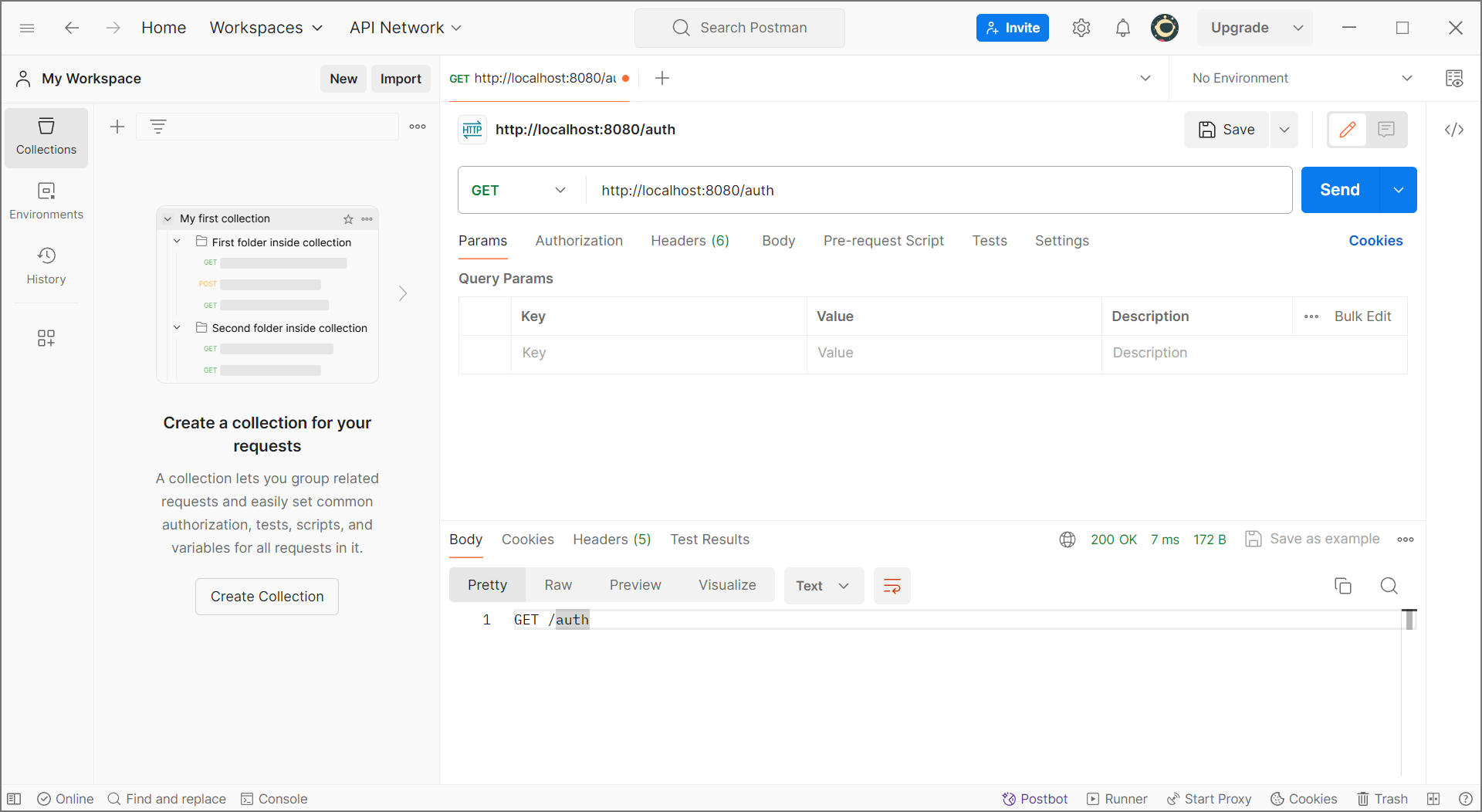Select the Raw response view

(x=558, y=585)
